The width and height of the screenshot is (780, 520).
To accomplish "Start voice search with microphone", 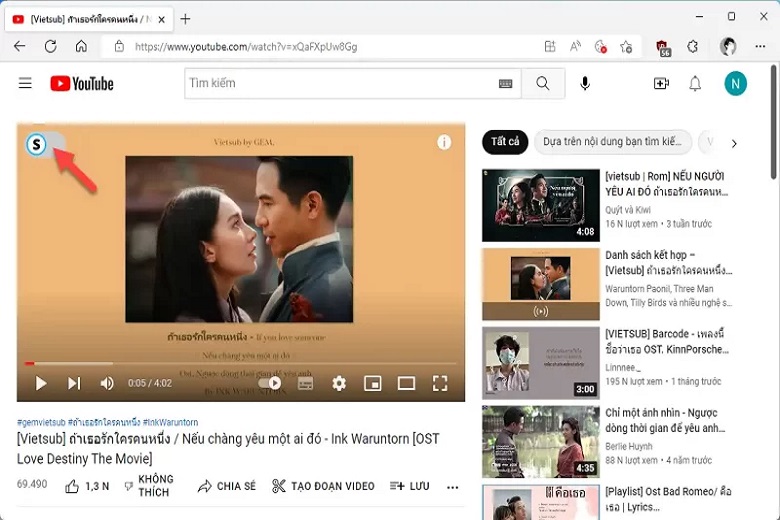I will (x=585, y=83).
